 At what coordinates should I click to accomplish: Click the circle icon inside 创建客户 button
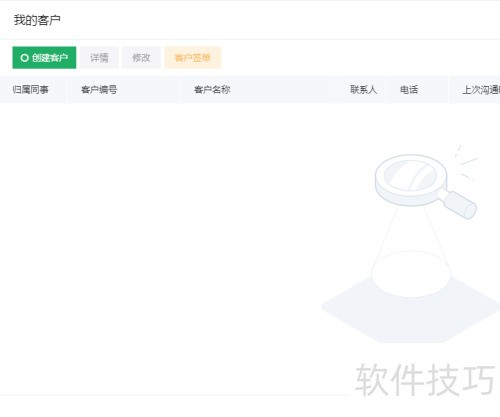tap(24, 58)
